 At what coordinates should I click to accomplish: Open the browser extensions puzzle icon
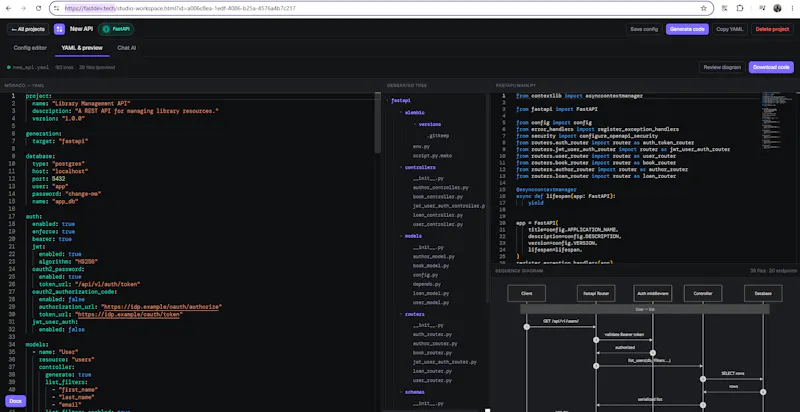pos(740,8)
